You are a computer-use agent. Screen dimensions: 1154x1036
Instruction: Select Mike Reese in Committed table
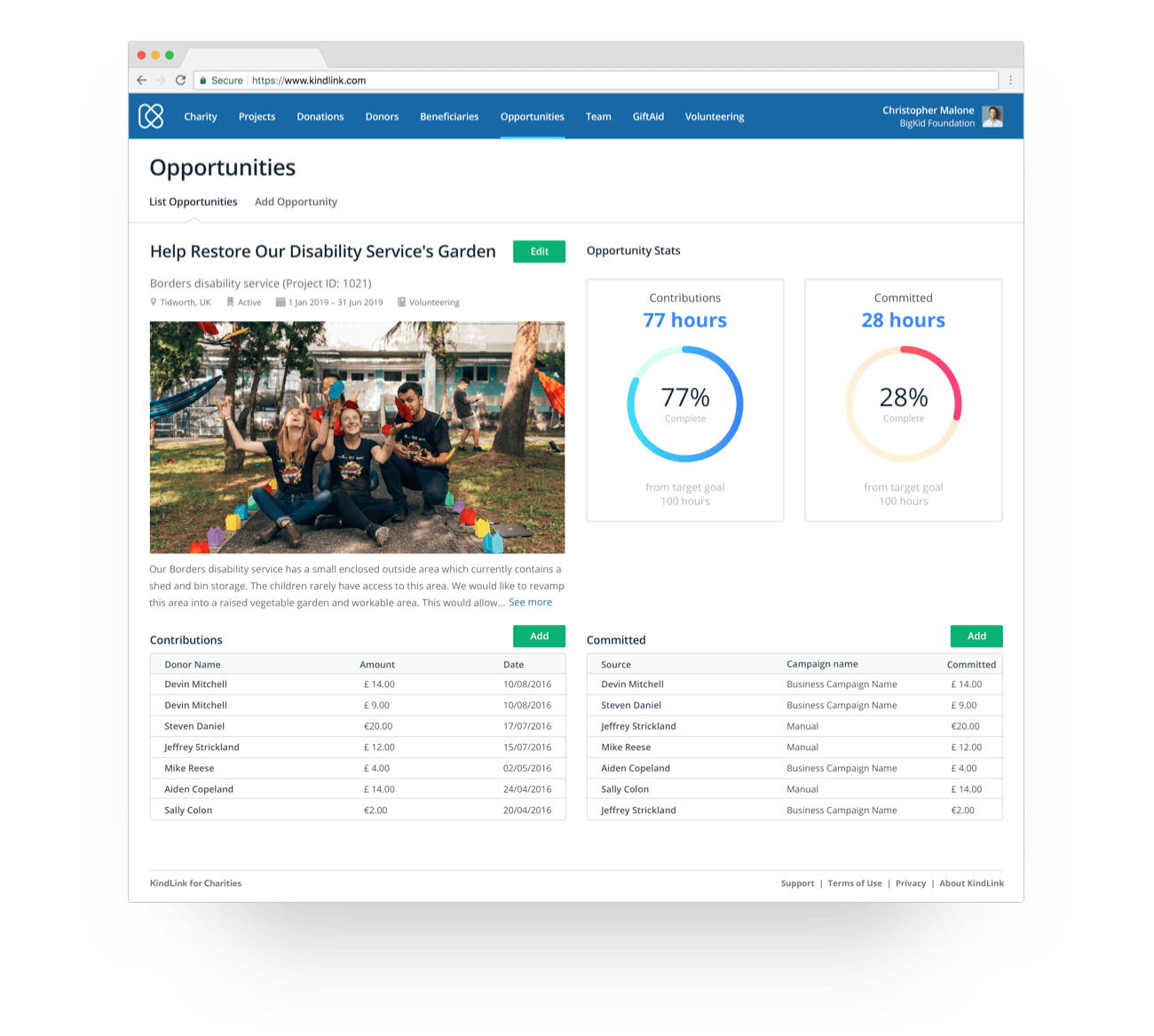coord(626,747)
